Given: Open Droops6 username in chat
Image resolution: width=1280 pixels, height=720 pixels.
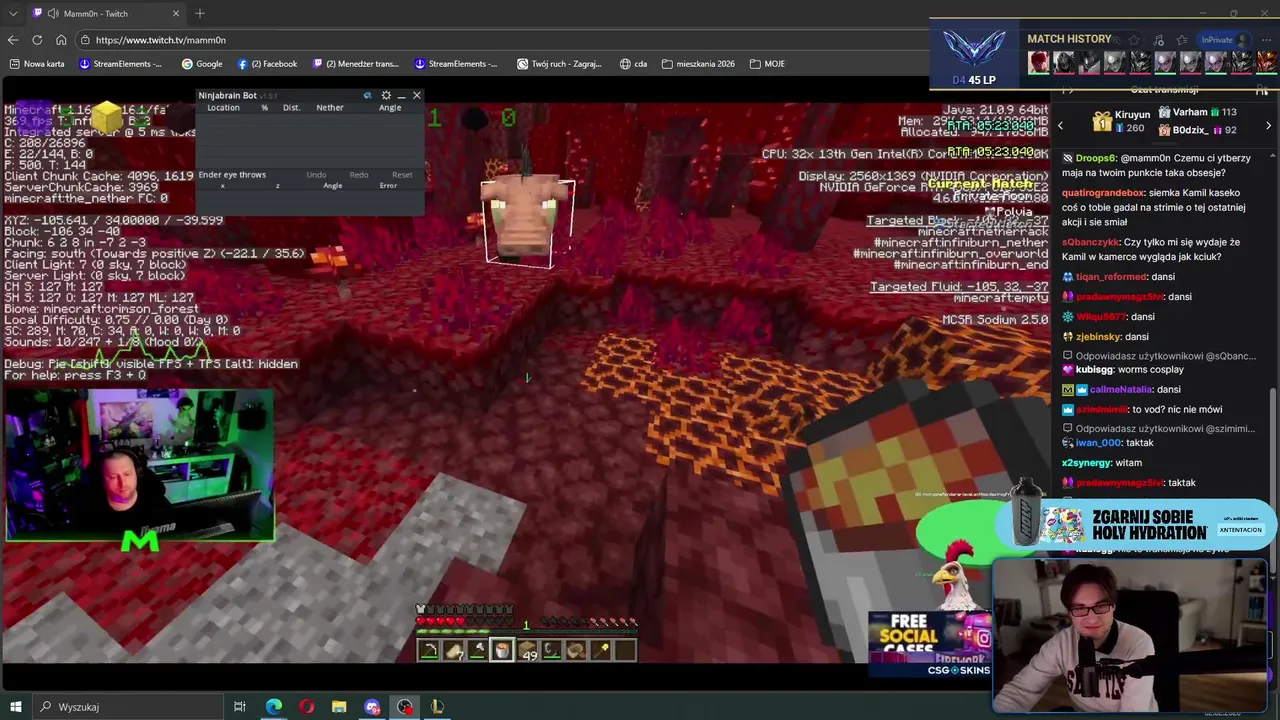Looking at the screenshot, I should pyautogui.click(x=1096, y=158).
